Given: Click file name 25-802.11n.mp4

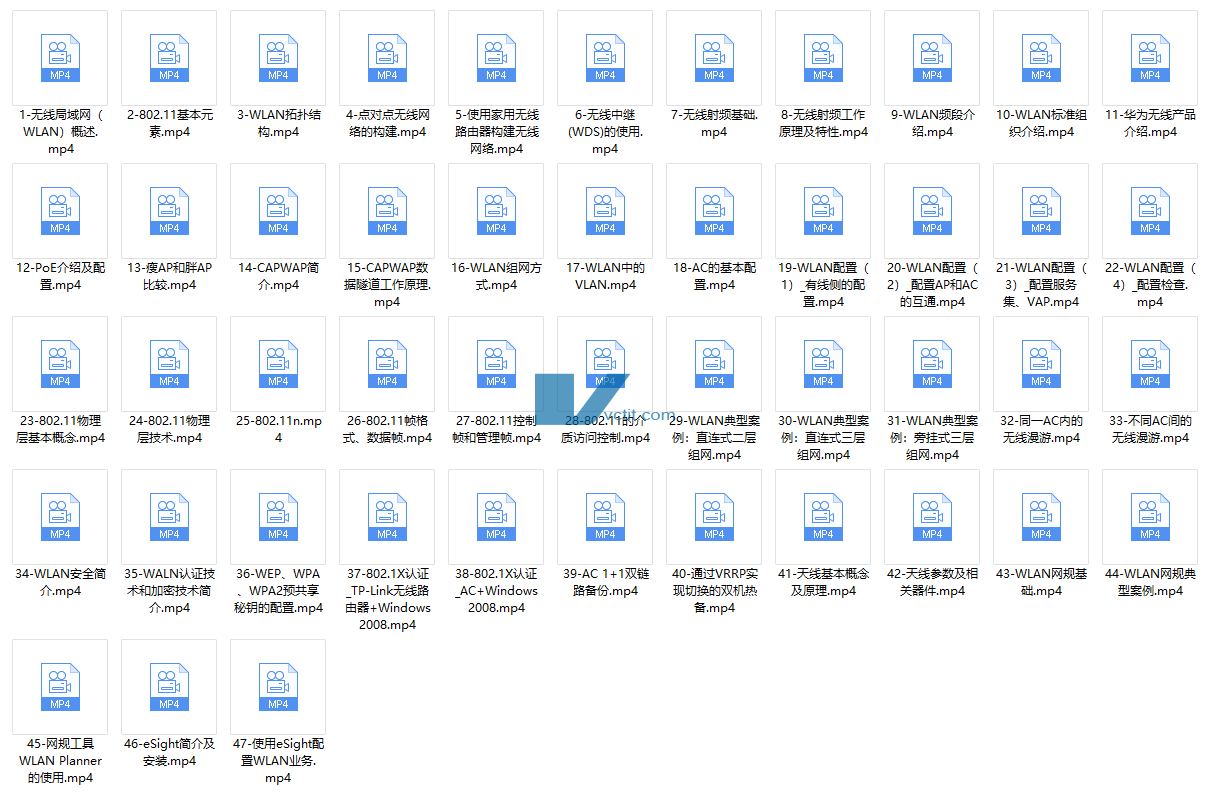Looking at the screenshot, I should point(278,429).
